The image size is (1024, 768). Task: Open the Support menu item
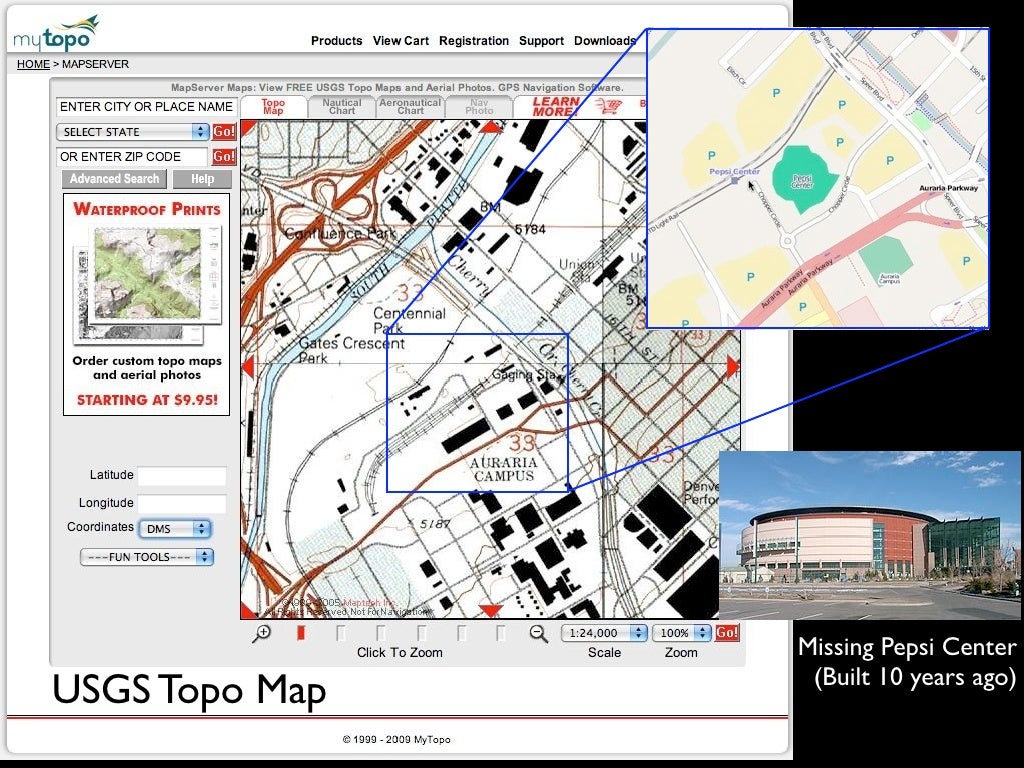pyautogui.click(x=541, y=40)
